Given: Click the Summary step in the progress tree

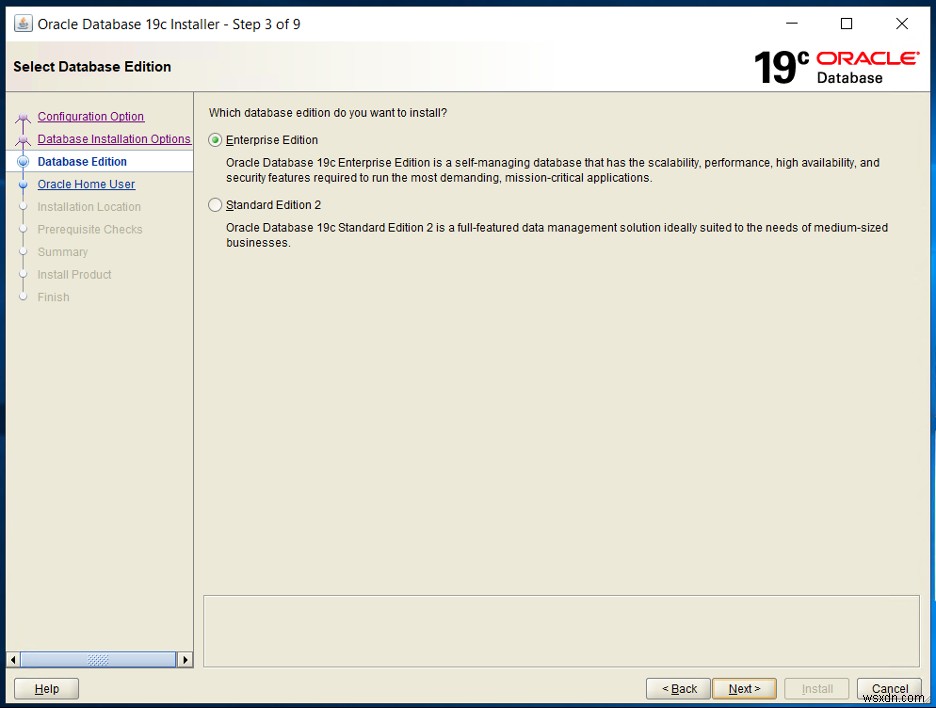Looking at the screenshot, I should 62,251.
